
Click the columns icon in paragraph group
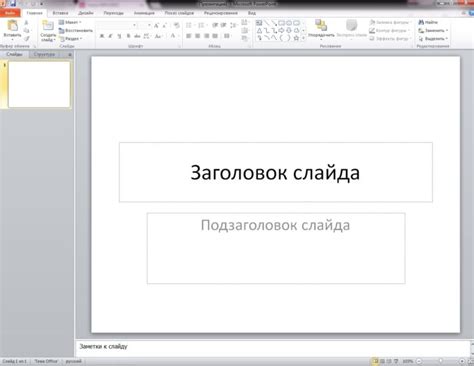coord(227,36)
